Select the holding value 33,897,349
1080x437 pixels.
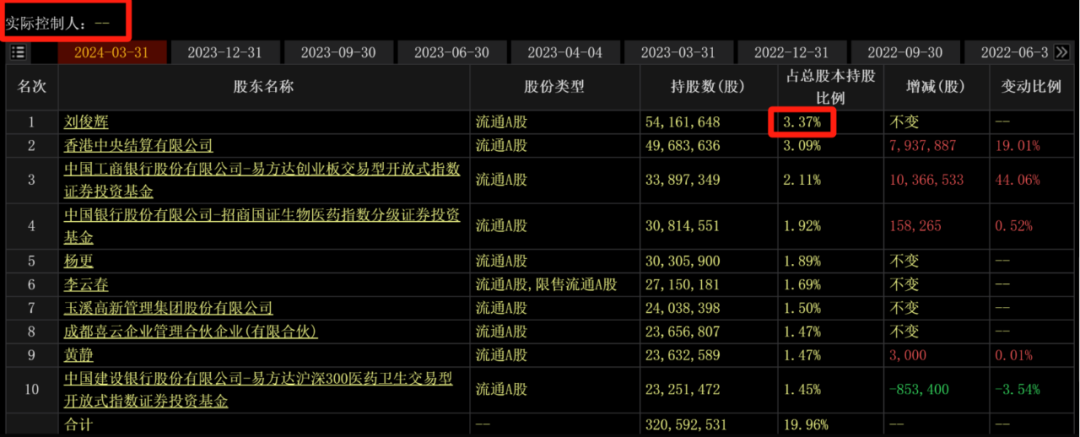pyautogui.click(x=683, y=180)
